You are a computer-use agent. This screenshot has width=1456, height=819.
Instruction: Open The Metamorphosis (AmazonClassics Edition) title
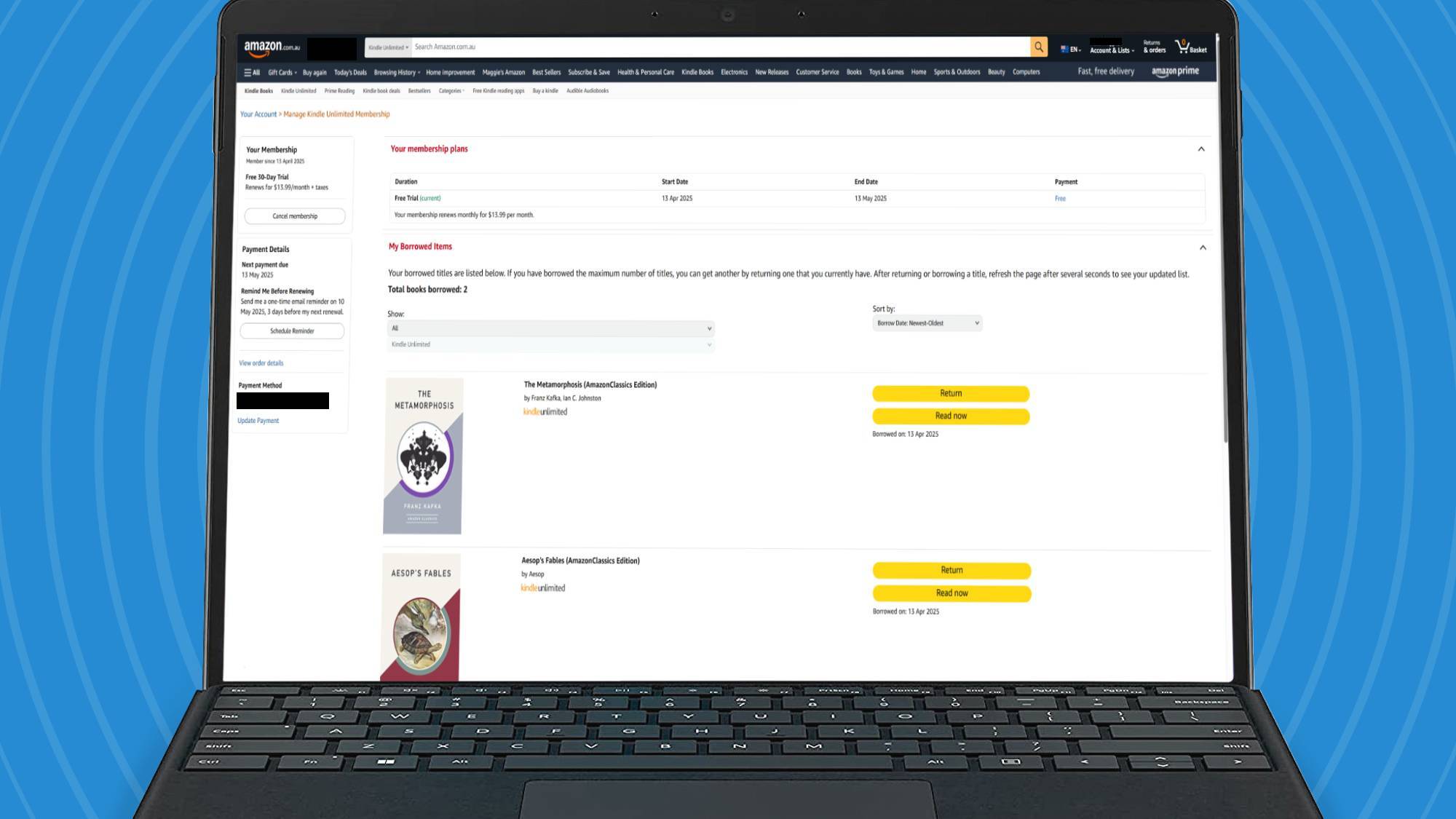(x=590, y=385)
